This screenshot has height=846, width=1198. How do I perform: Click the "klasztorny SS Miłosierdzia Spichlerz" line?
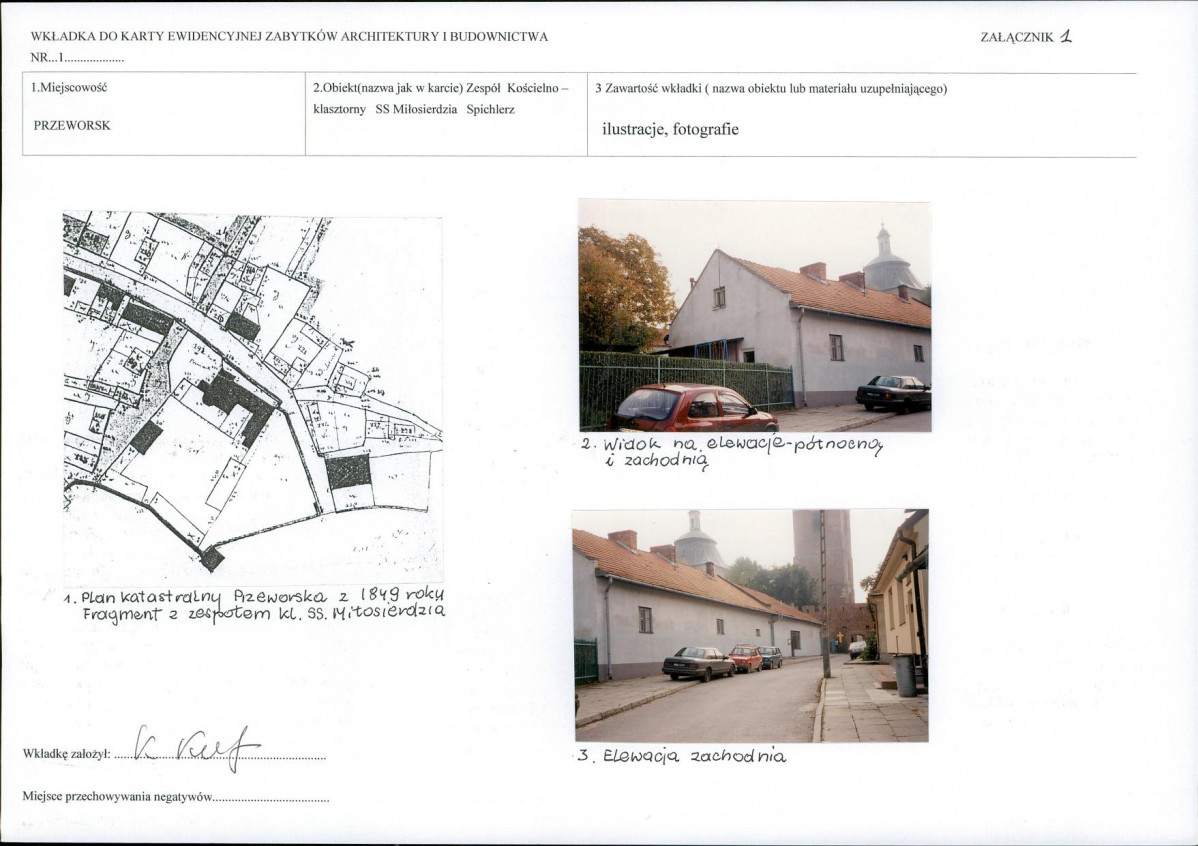414,109
